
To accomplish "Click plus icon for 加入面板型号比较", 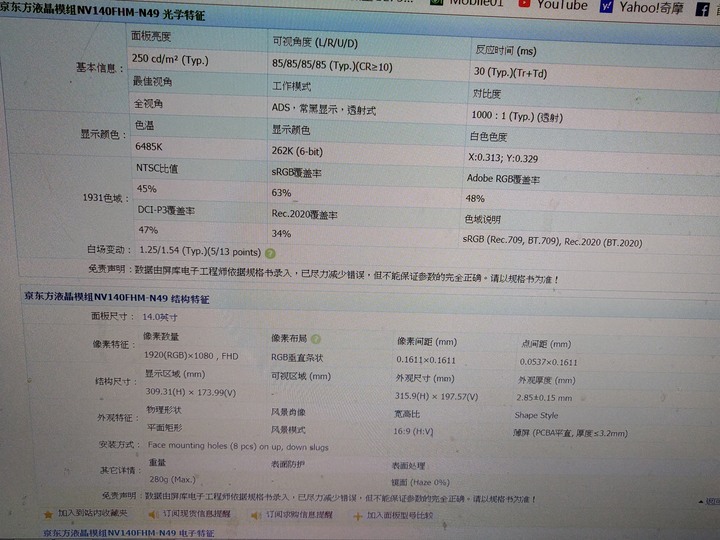I will pos(358,516).
